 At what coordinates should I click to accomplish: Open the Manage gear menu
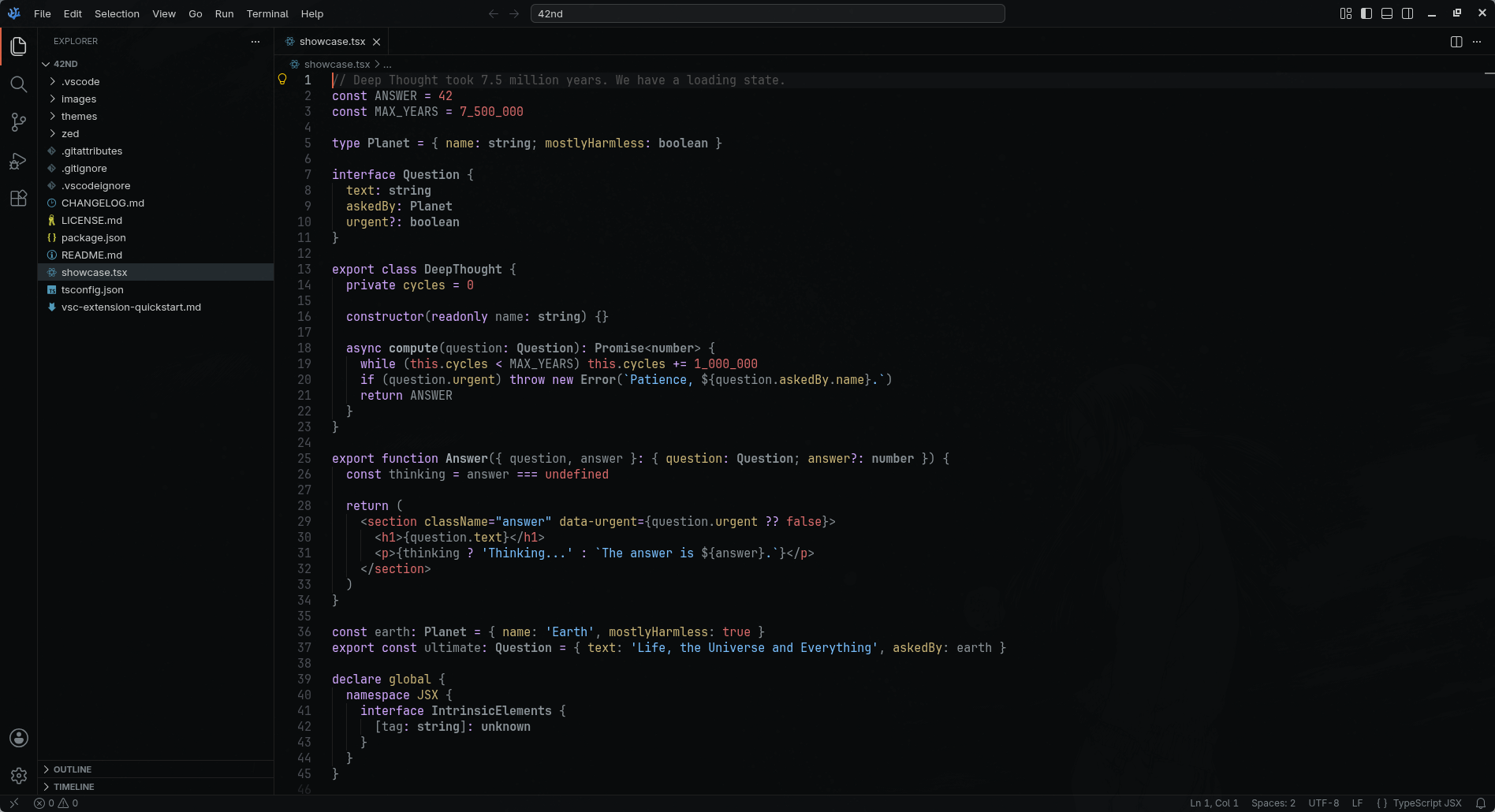pyautogui.click(x=19, y=776)
